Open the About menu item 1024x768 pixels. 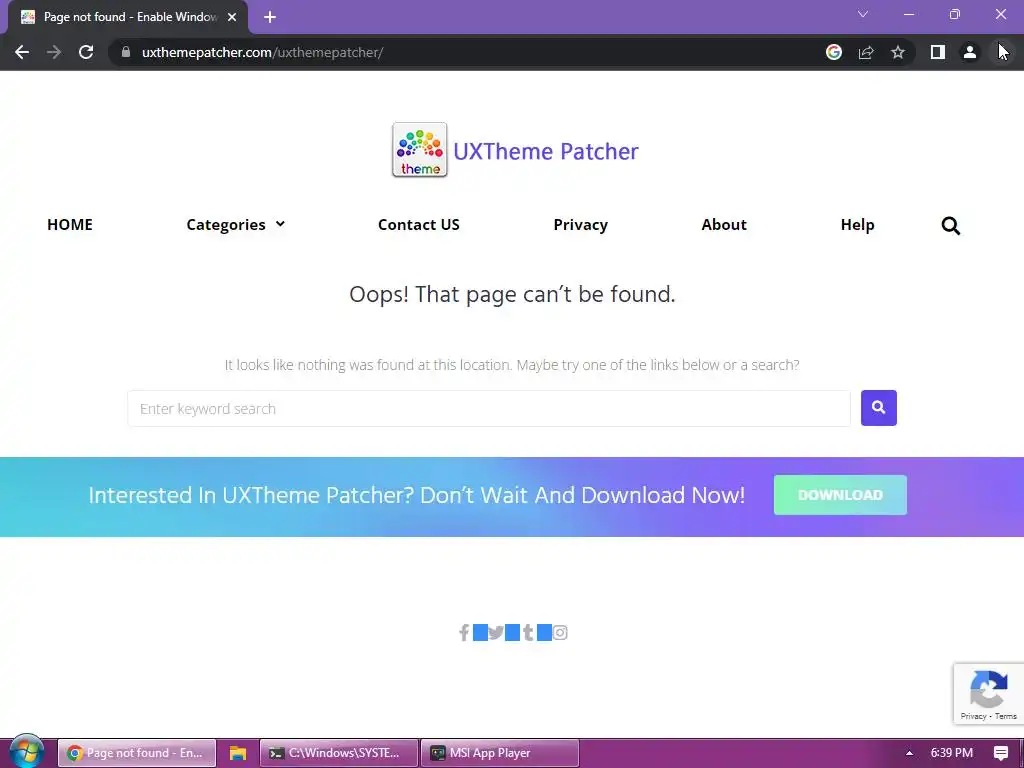point(724,225)
